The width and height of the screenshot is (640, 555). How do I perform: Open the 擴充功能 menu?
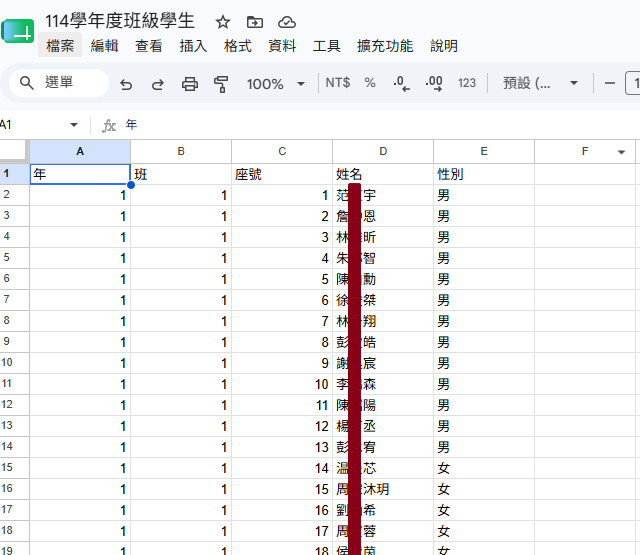coord(385,46)
